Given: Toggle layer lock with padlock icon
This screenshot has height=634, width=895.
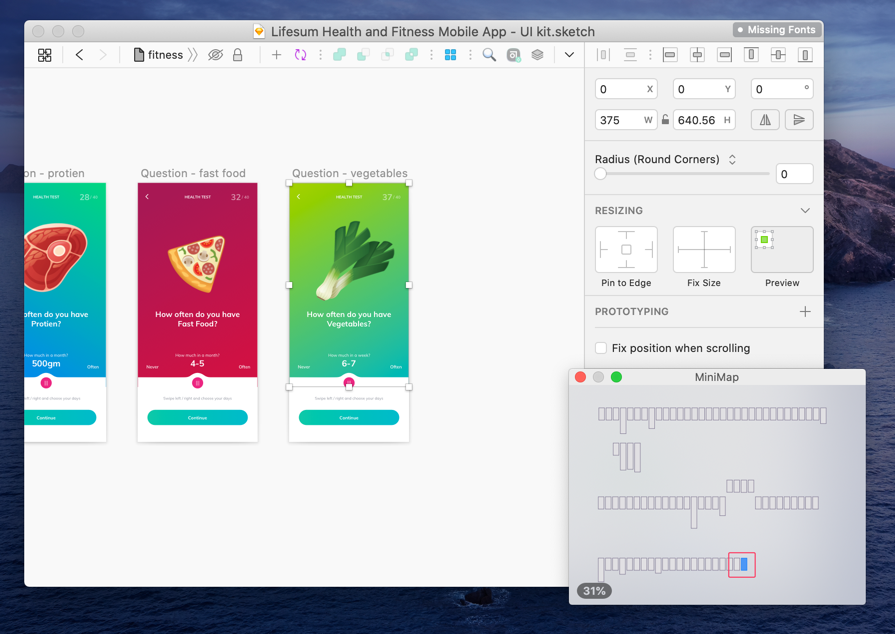Looking at the screenshot, I should pos(237,55).
